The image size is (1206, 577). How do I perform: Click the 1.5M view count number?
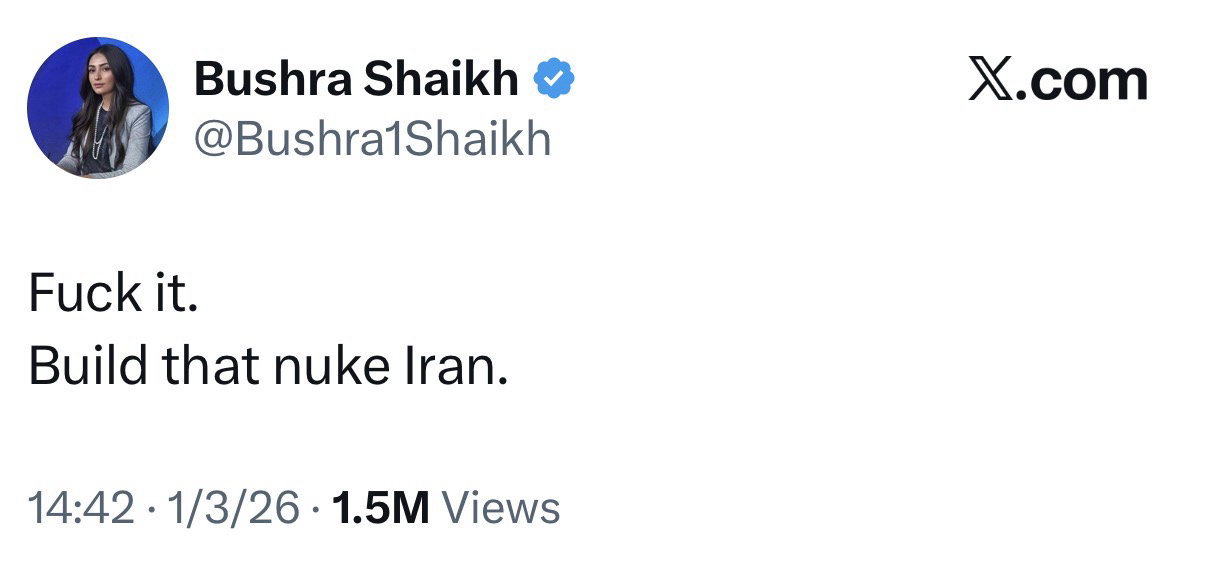tap(380, 508)
